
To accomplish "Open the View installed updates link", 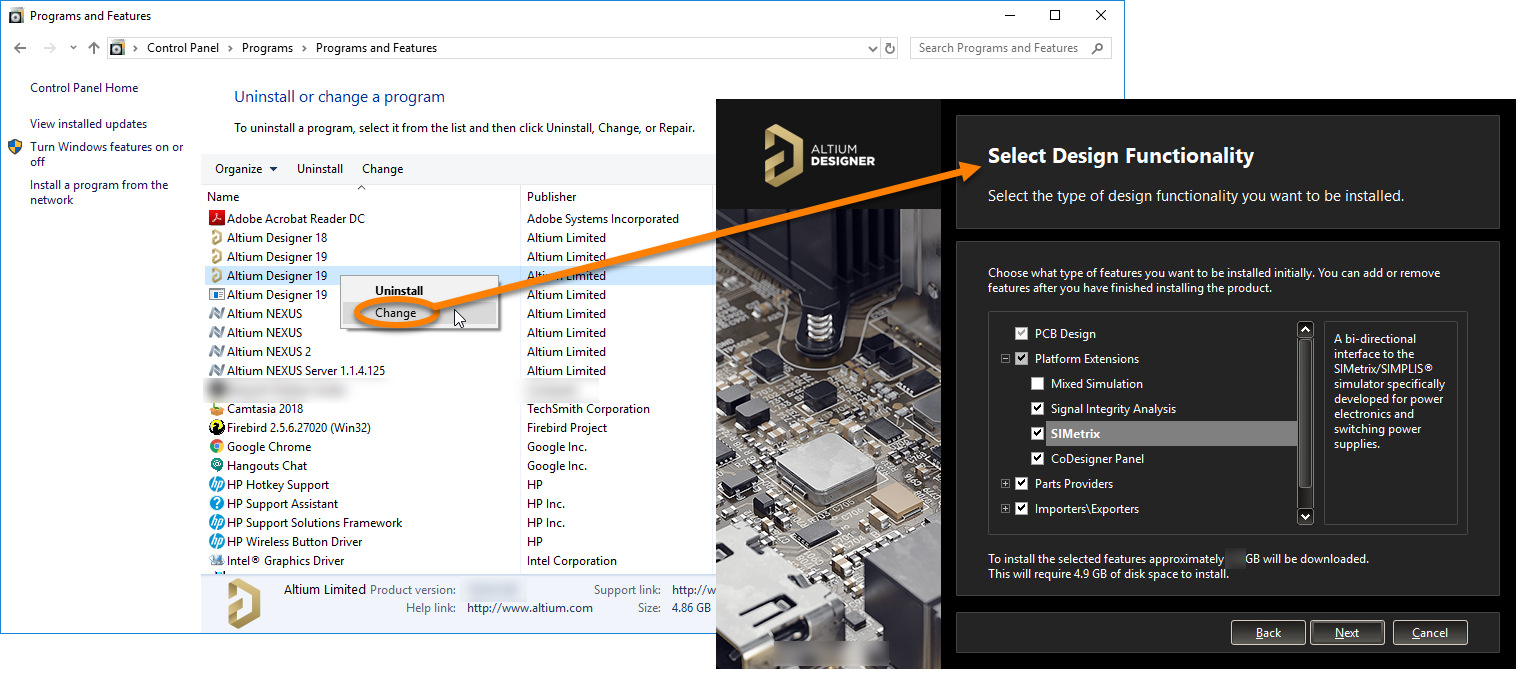I will coord(88,124).
